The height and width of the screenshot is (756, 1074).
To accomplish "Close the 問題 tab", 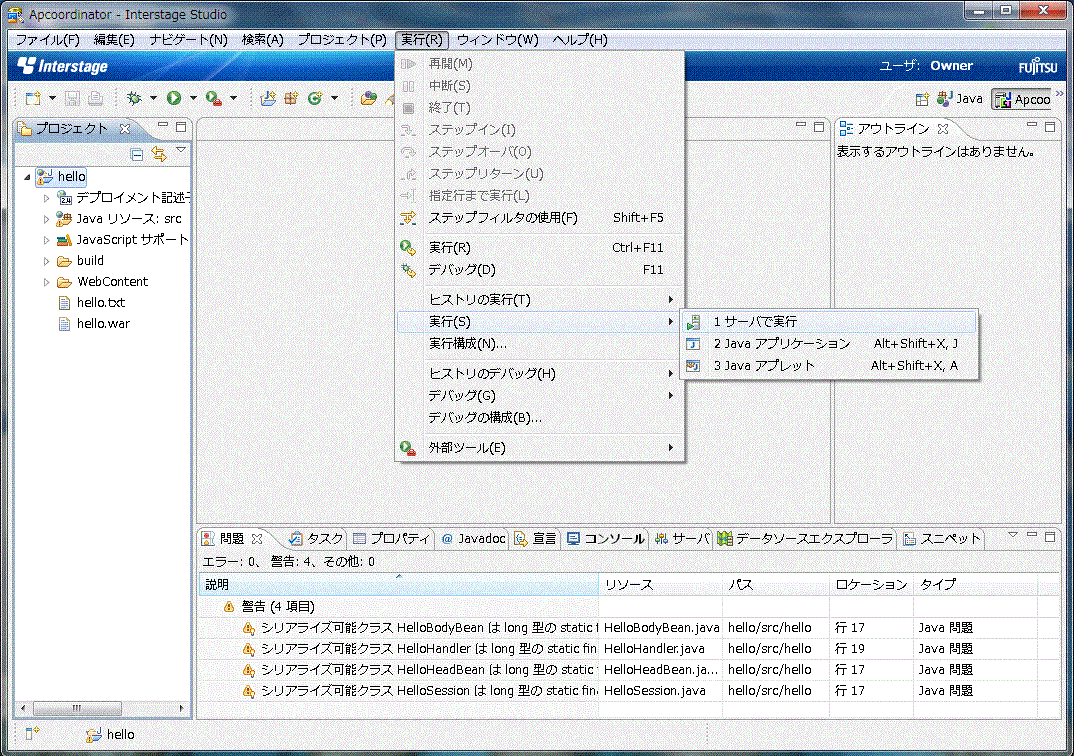I will pos(257,539).
